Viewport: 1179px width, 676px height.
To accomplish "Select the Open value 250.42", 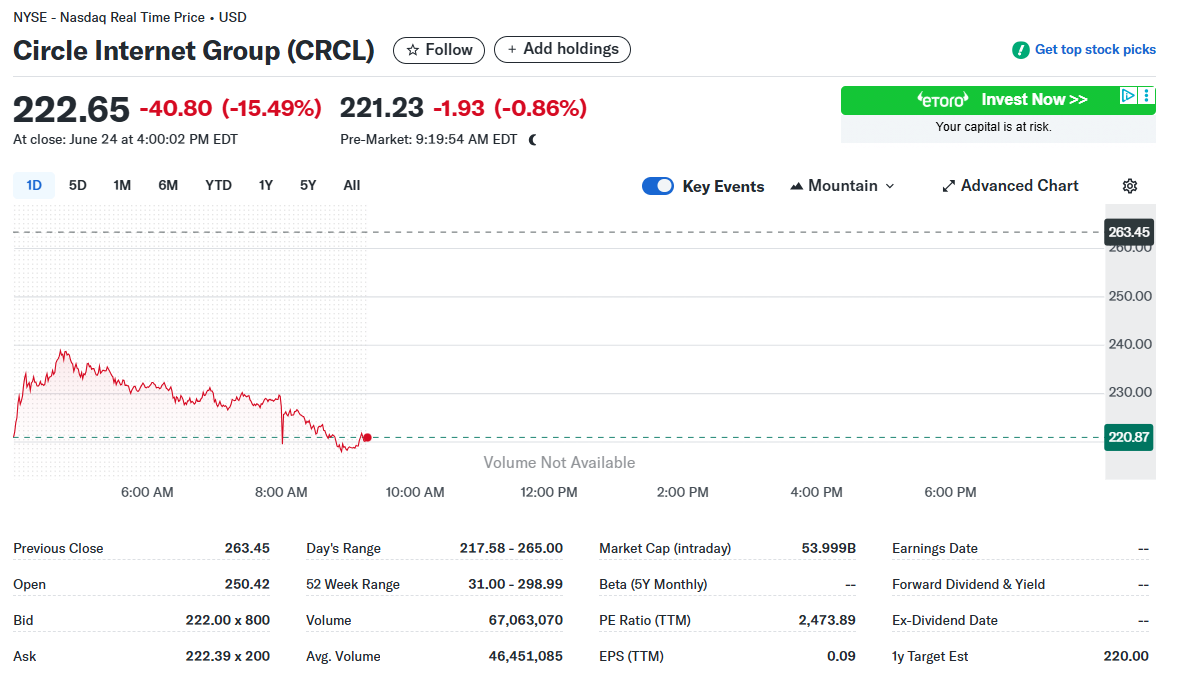I will (x=247, y=584).
